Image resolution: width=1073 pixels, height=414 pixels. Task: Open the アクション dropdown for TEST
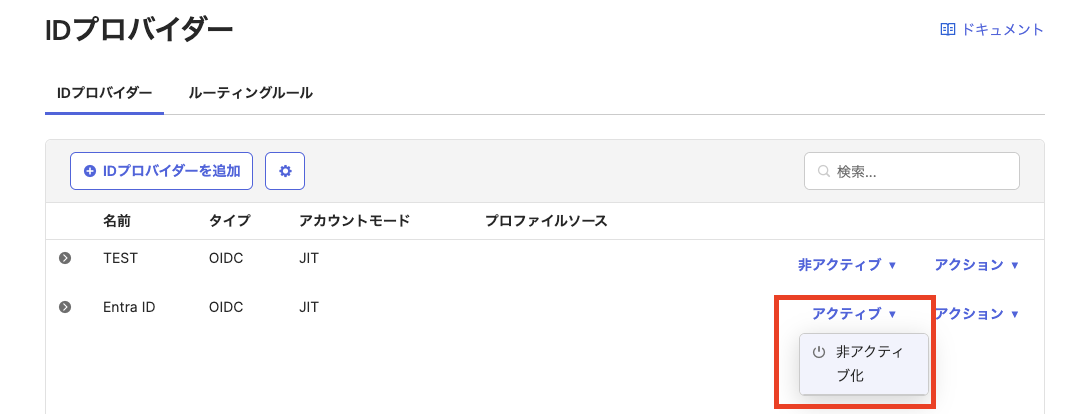976,265
